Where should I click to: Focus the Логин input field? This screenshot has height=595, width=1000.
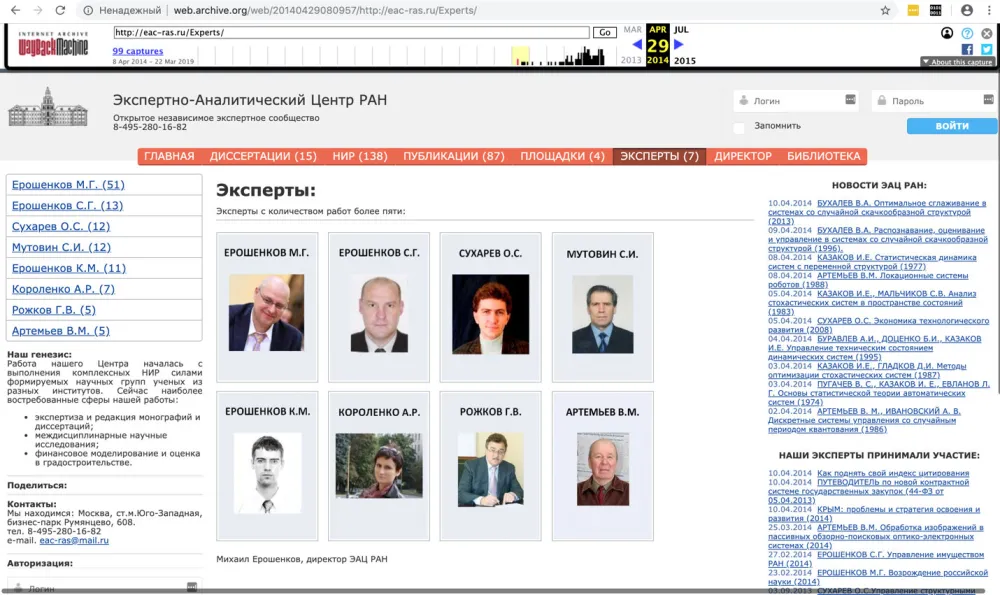[x=797, y=101]
